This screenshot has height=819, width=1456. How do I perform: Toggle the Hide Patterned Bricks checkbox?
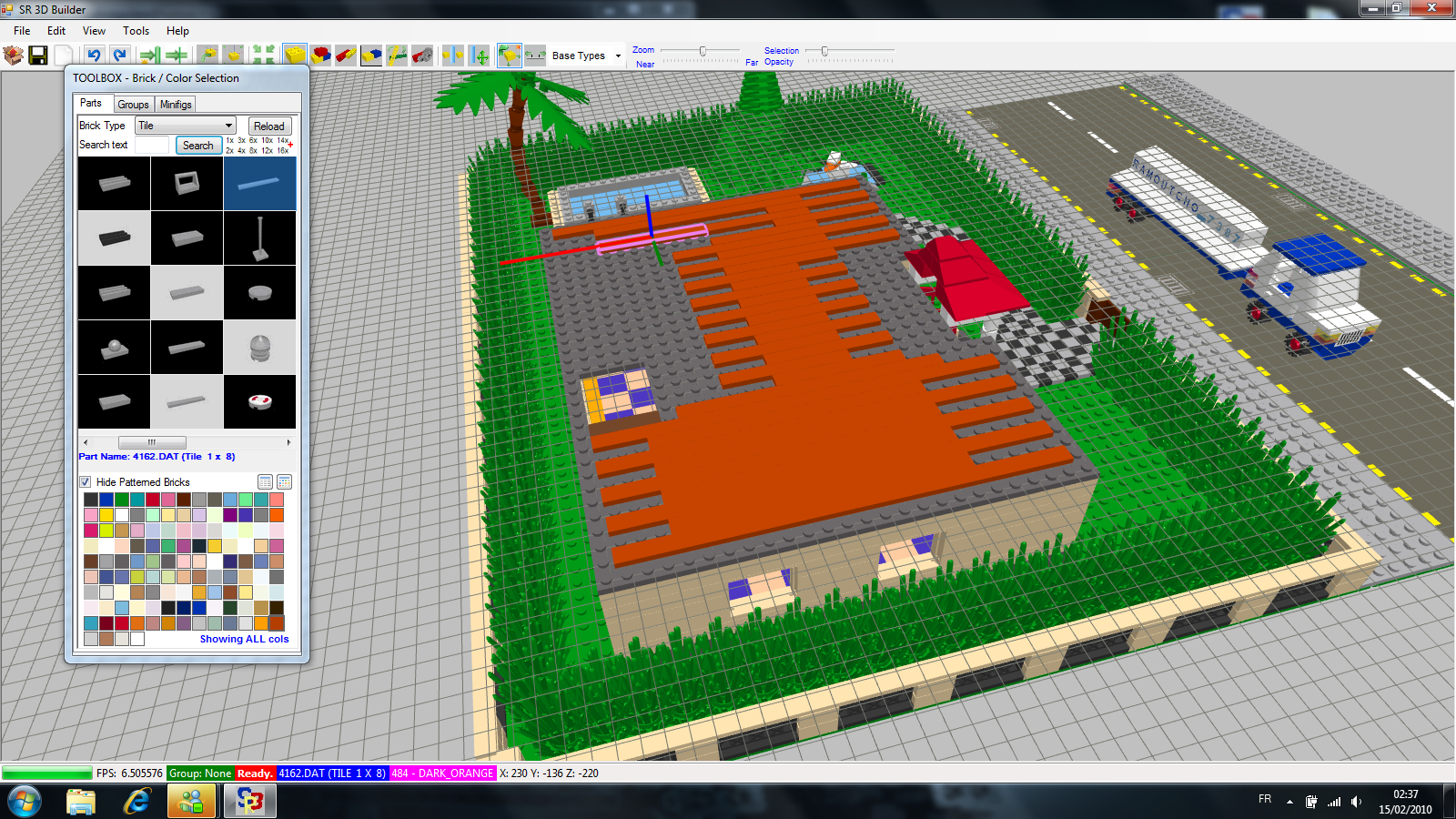point(86,482)
